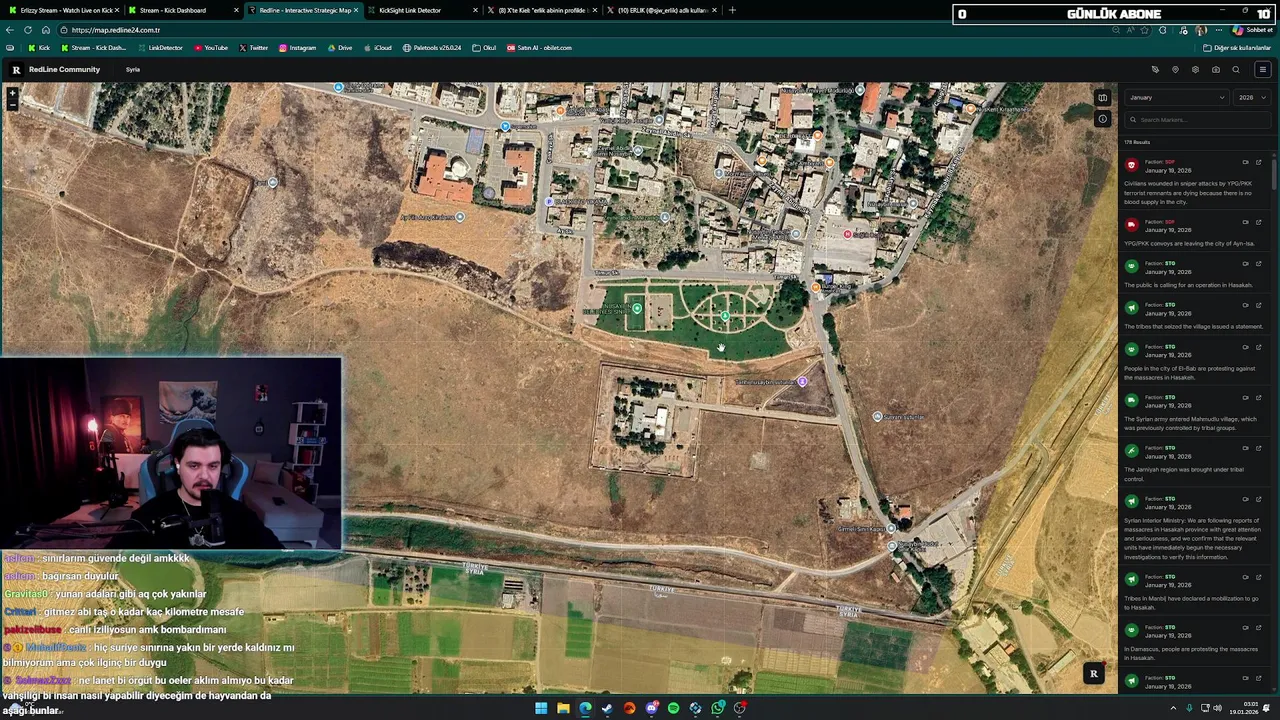Screen dimensions: 1280x720
Task: Click the Syria label in RedLine header
Action: (x=133, y=70)
